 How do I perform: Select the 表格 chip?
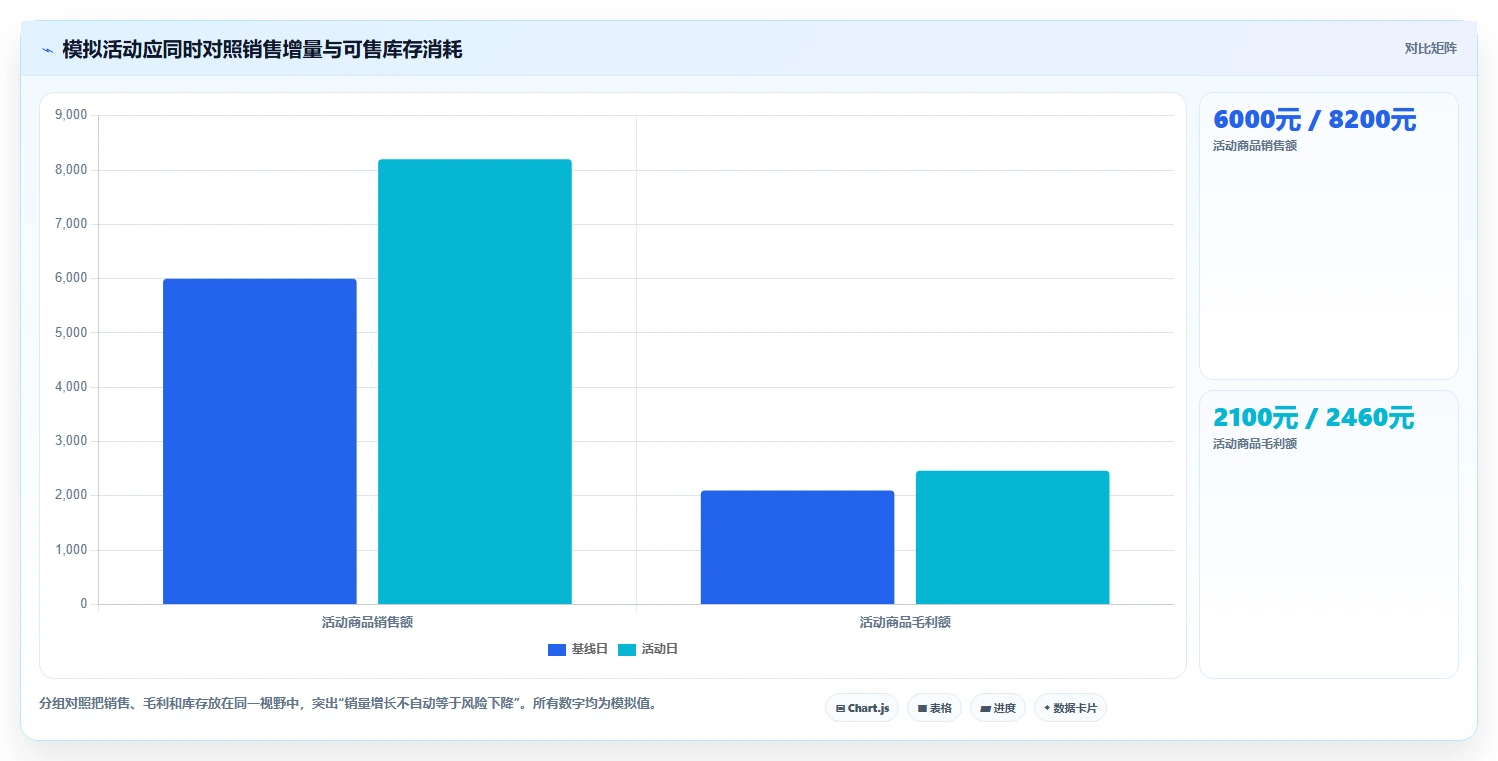pyautogui.click(x=934, y=708)
